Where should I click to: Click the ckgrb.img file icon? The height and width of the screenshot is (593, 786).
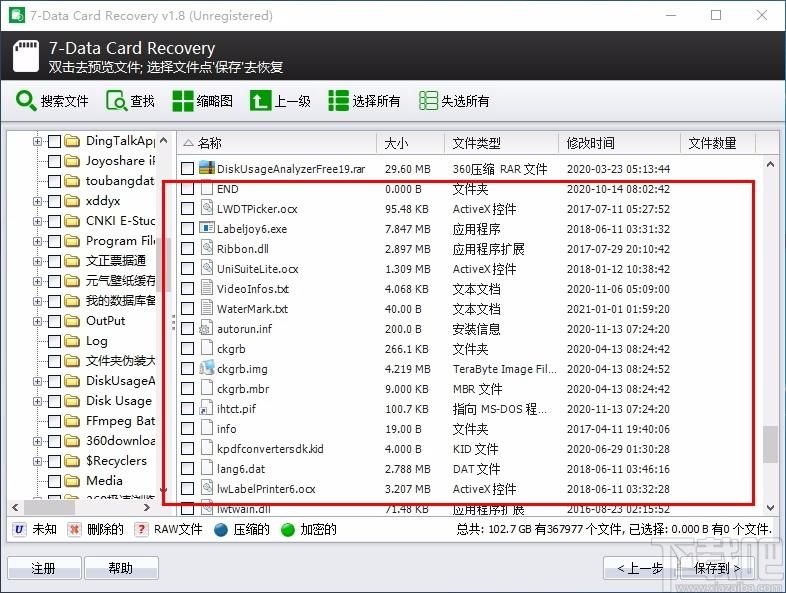[207, 368]
